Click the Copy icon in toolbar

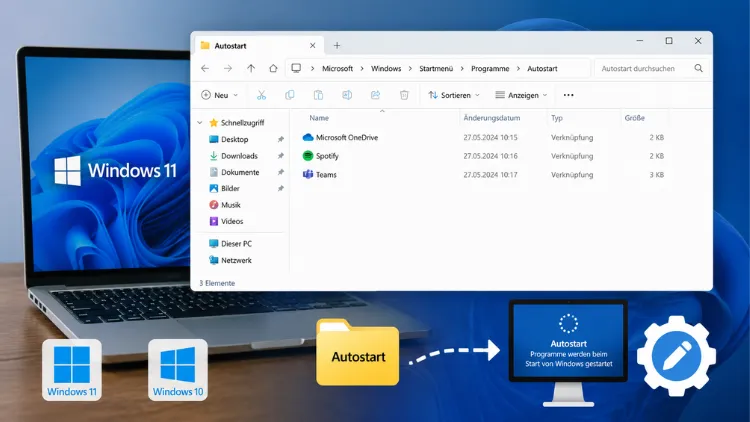point(289,95)
